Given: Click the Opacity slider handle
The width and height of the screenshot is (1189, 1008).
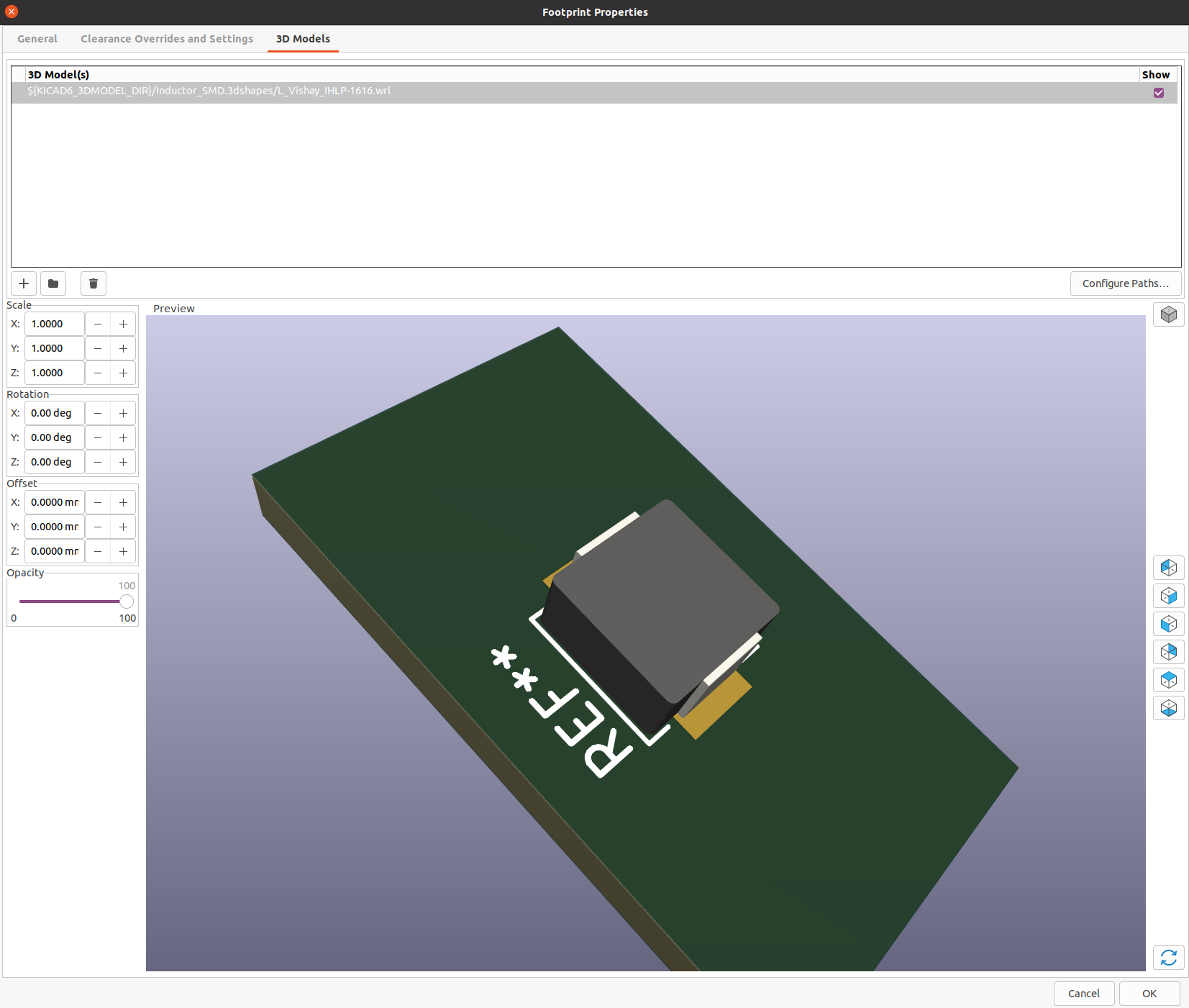Looking at the screenshot, I should click(127, 601).
